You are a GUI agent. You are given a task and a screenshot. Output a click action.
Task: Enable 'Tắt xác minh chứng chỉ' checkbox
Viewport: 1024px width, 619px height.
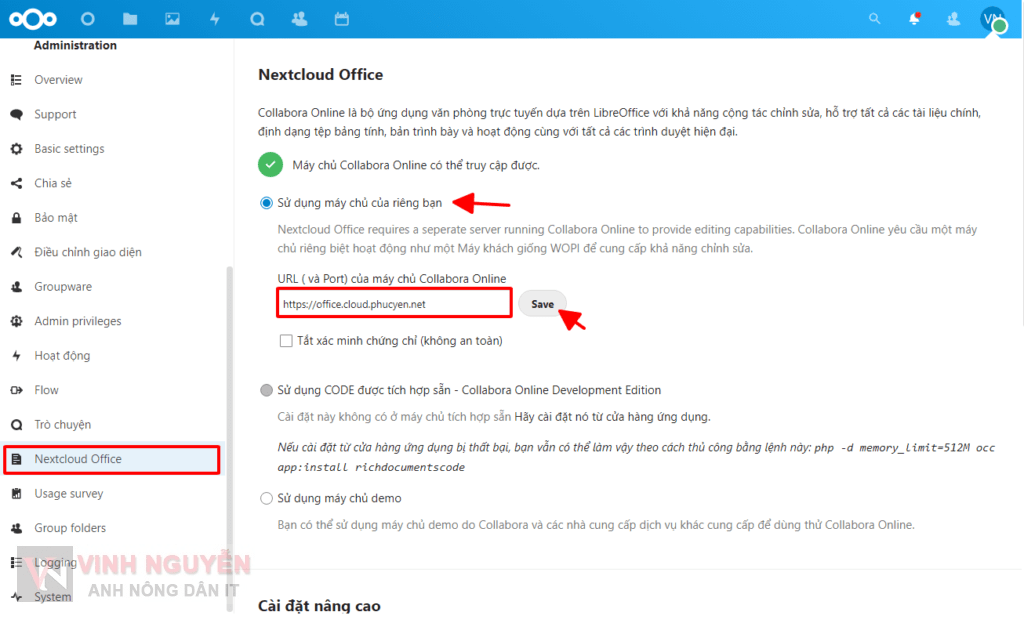286,341
